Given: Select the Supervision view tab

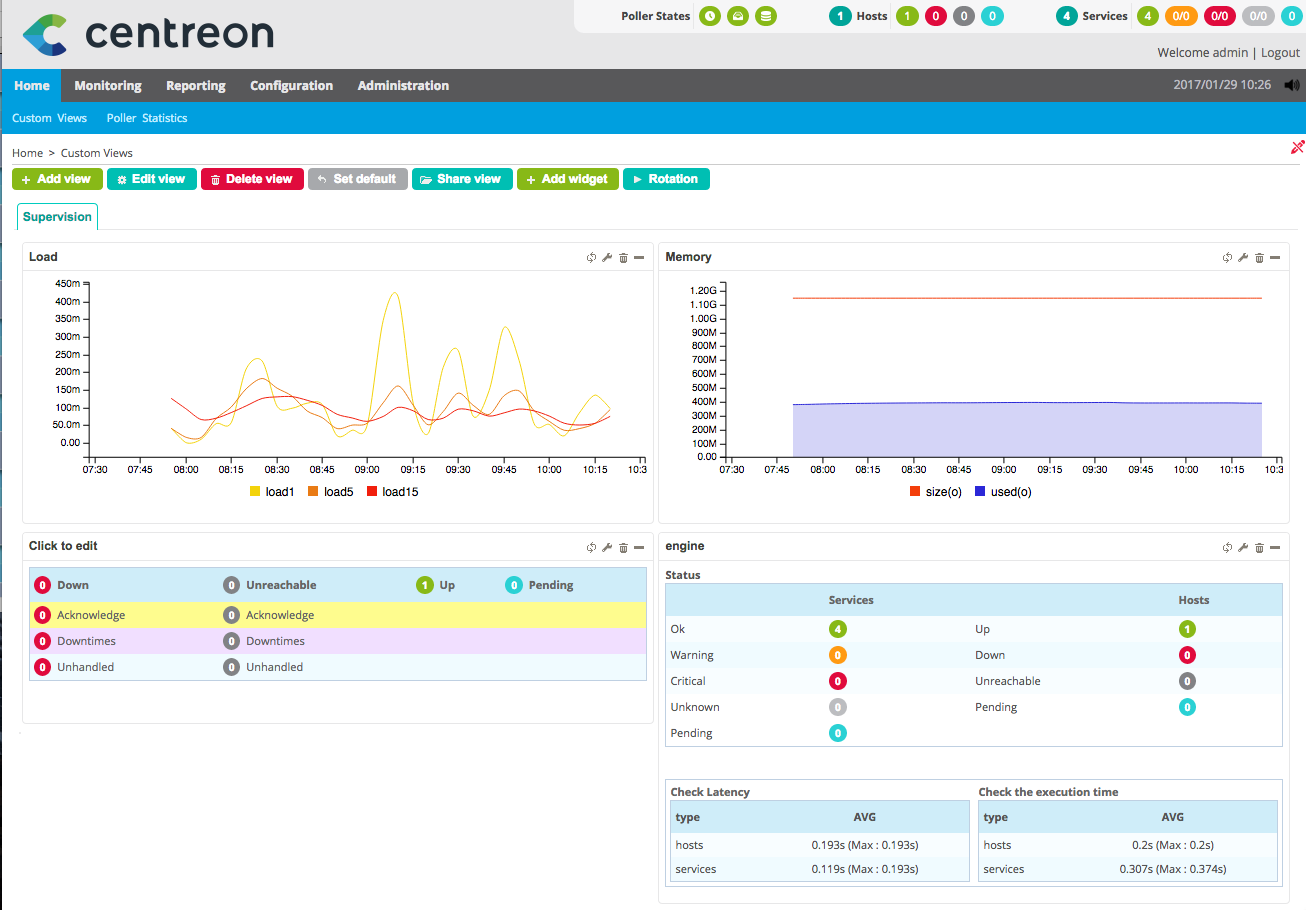Looking at the screenshot, I should coord(57,217).
